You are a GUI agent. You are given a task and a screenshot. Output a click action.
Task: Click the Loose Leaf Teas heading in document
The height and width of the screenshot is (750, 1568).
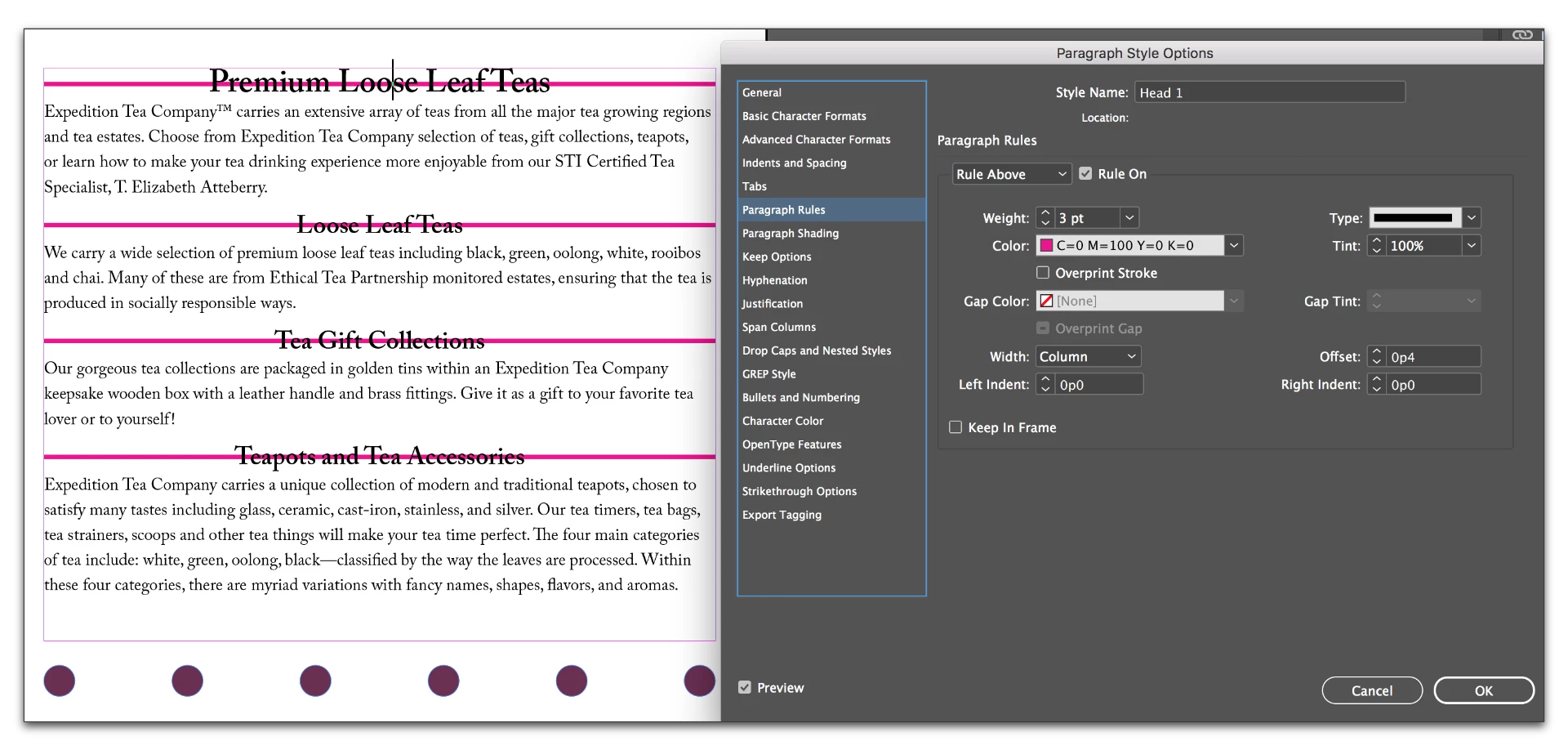point(380,225)
